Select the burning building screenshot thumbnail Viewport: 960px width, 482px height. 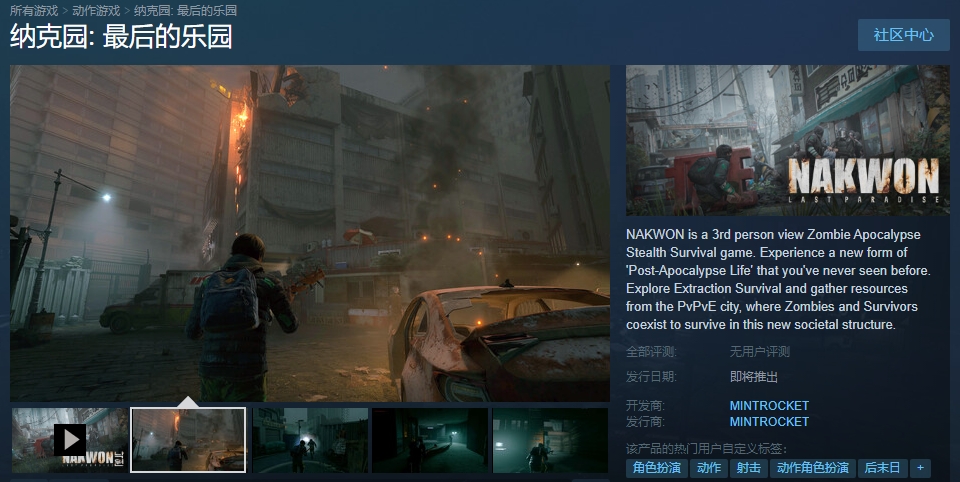189,440
